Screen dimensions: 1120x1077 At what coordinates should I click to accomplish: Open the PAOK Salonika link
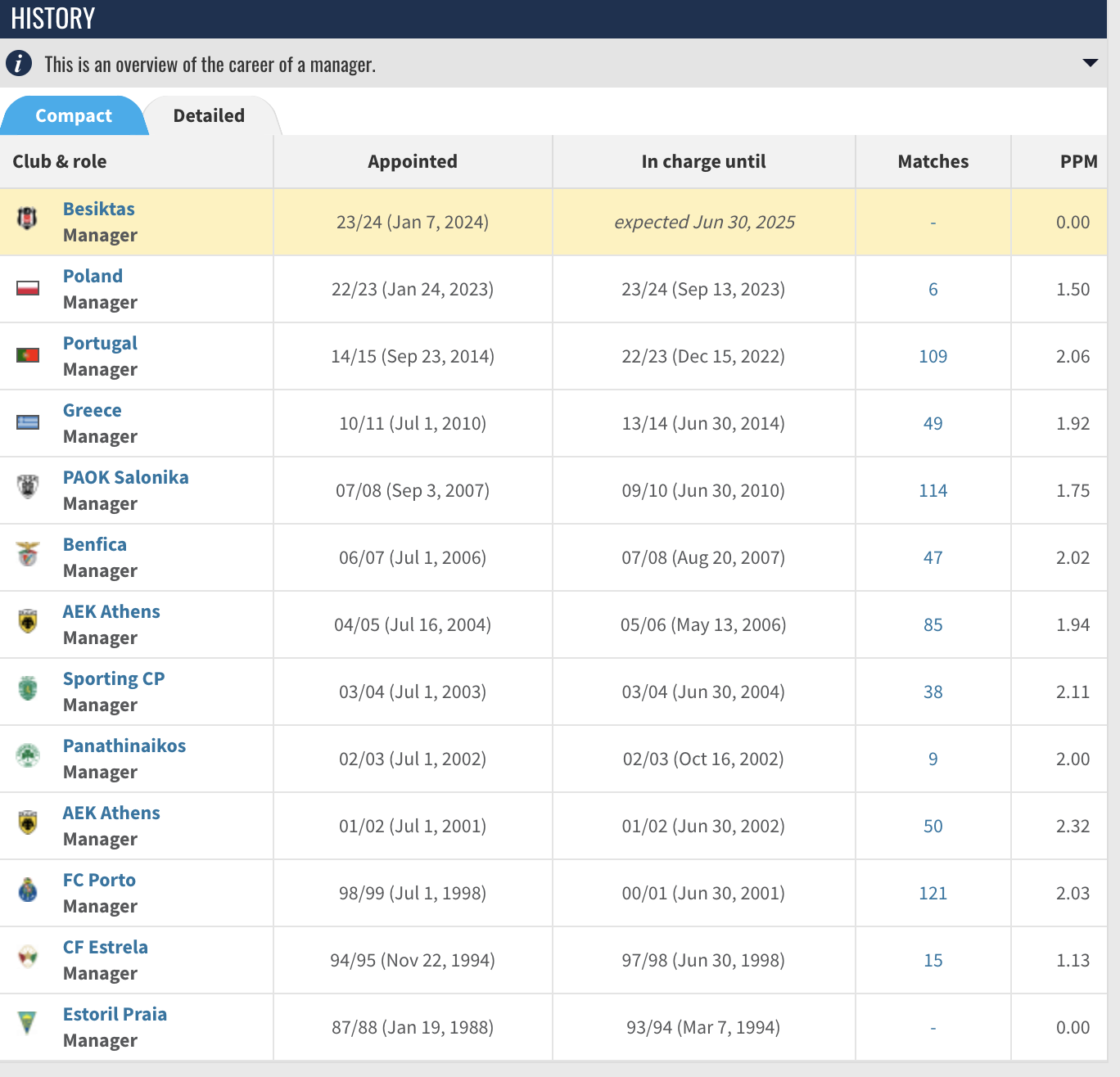[x=125, y=477]
